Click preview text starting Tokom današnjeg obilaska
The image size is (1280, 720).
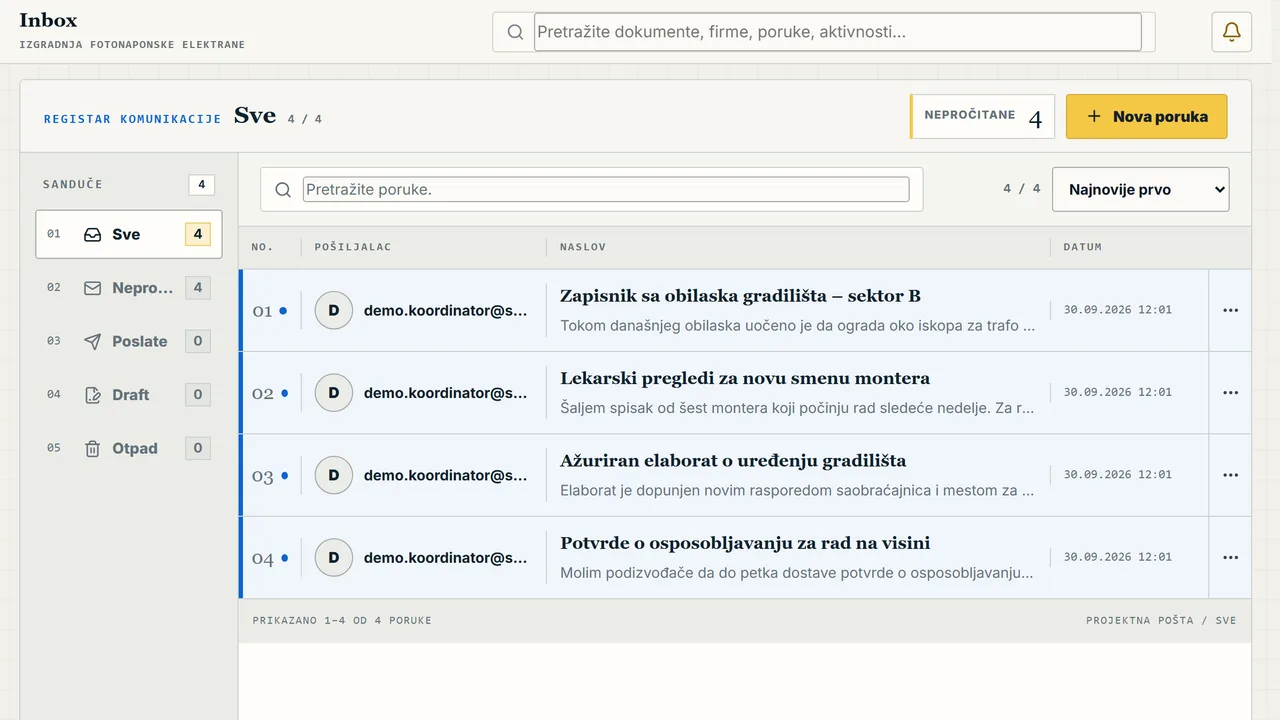[797, 325]
